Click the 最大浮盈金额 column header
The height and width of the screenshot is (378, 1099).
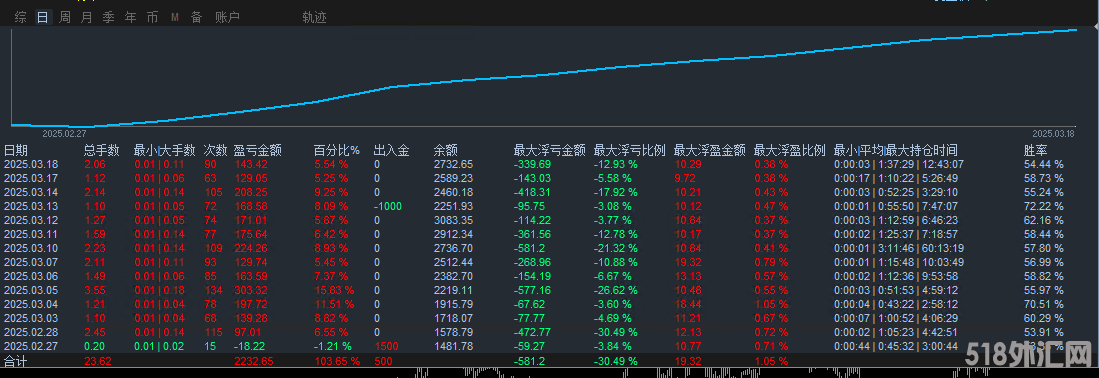tap(709, 150)
